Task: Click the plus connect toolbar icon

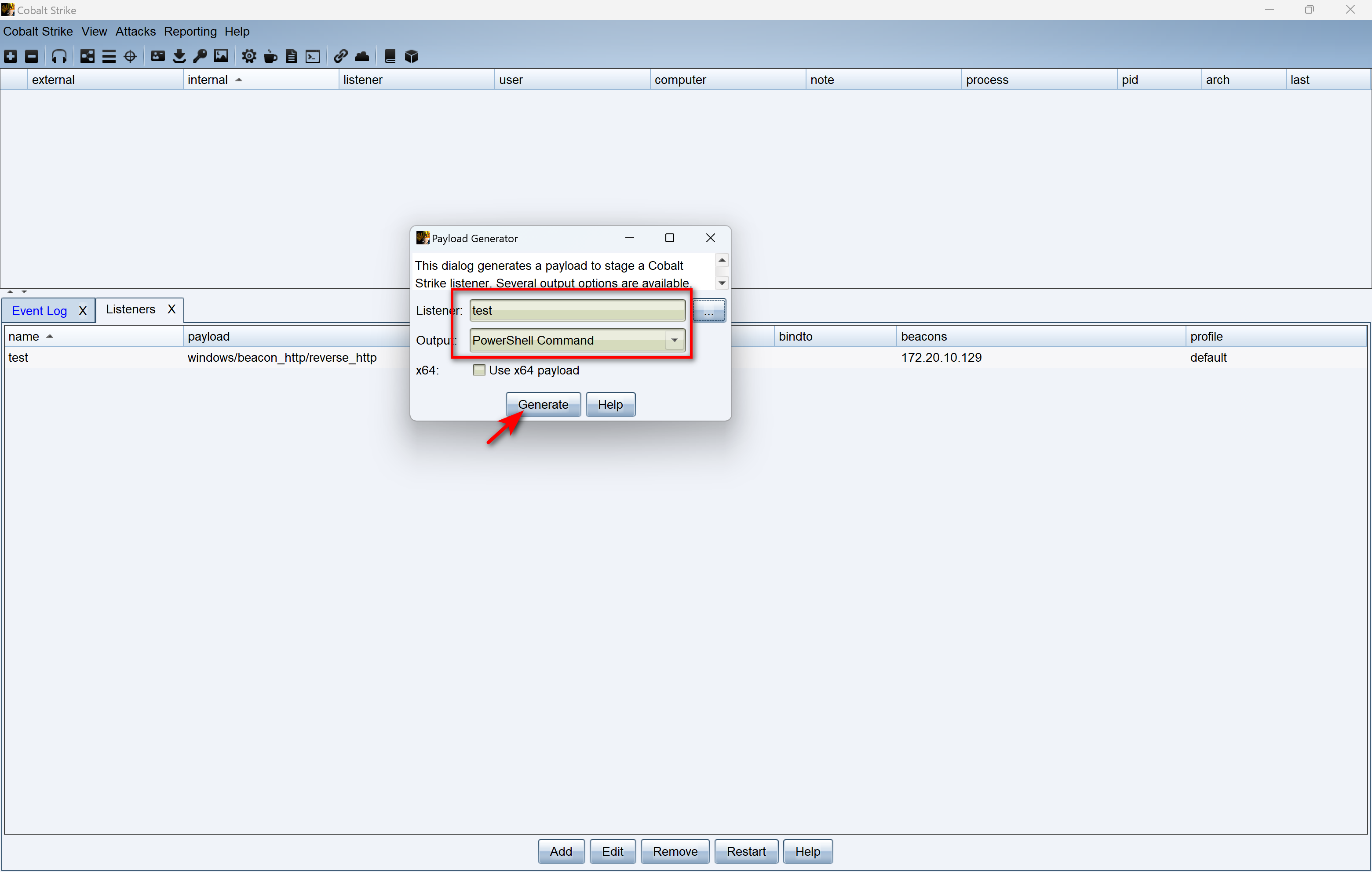Action: [x=11, y=56]
